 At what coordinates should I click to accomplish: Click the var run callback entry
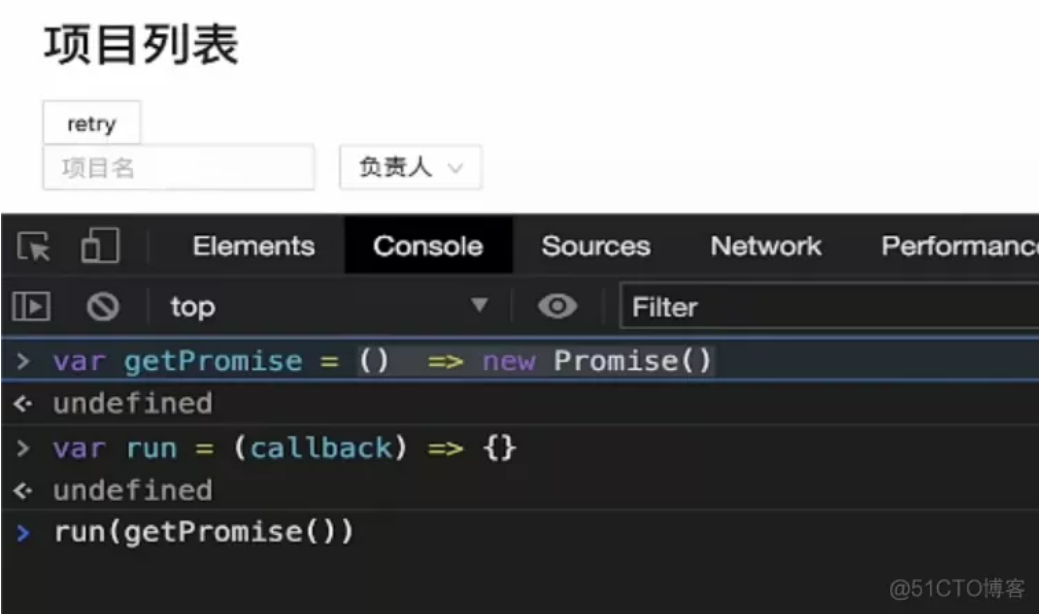285,447
